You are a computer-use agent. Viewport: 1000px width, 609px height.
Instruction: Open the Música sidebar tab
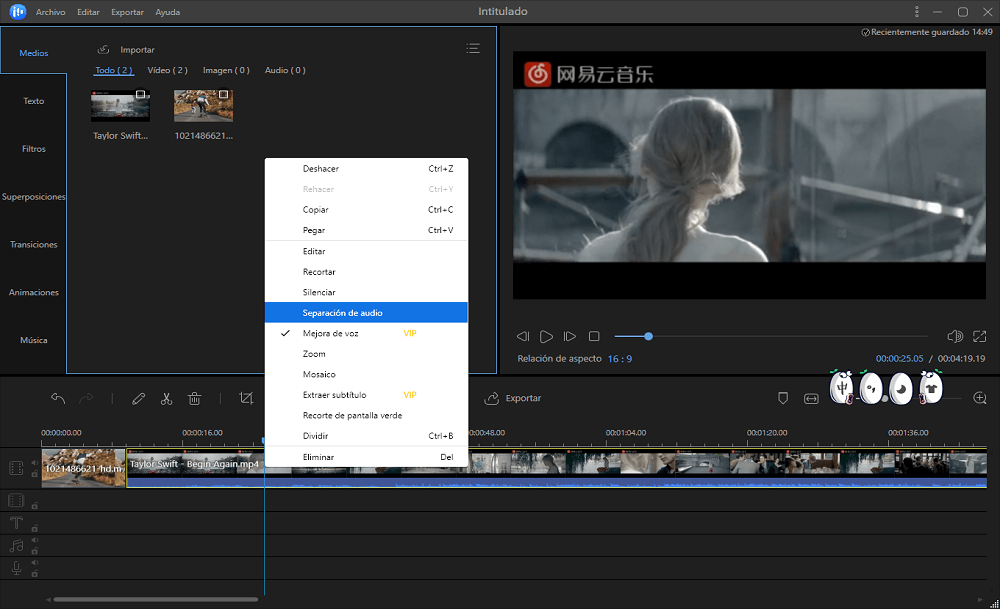pyautogui.click(x=33, y=340)
